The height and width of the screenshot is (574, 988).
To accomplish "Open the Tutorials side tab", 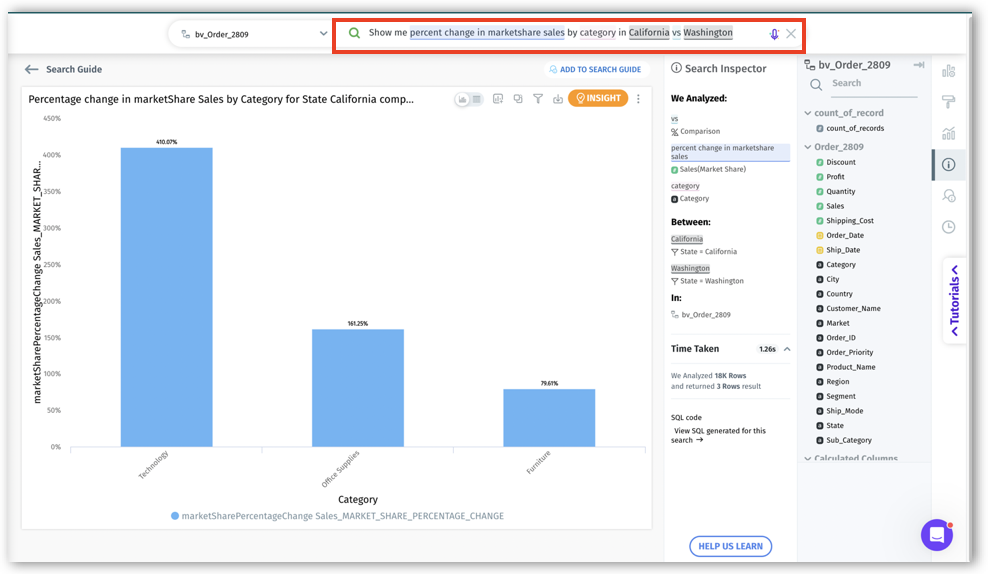I will tap(954, 300).
